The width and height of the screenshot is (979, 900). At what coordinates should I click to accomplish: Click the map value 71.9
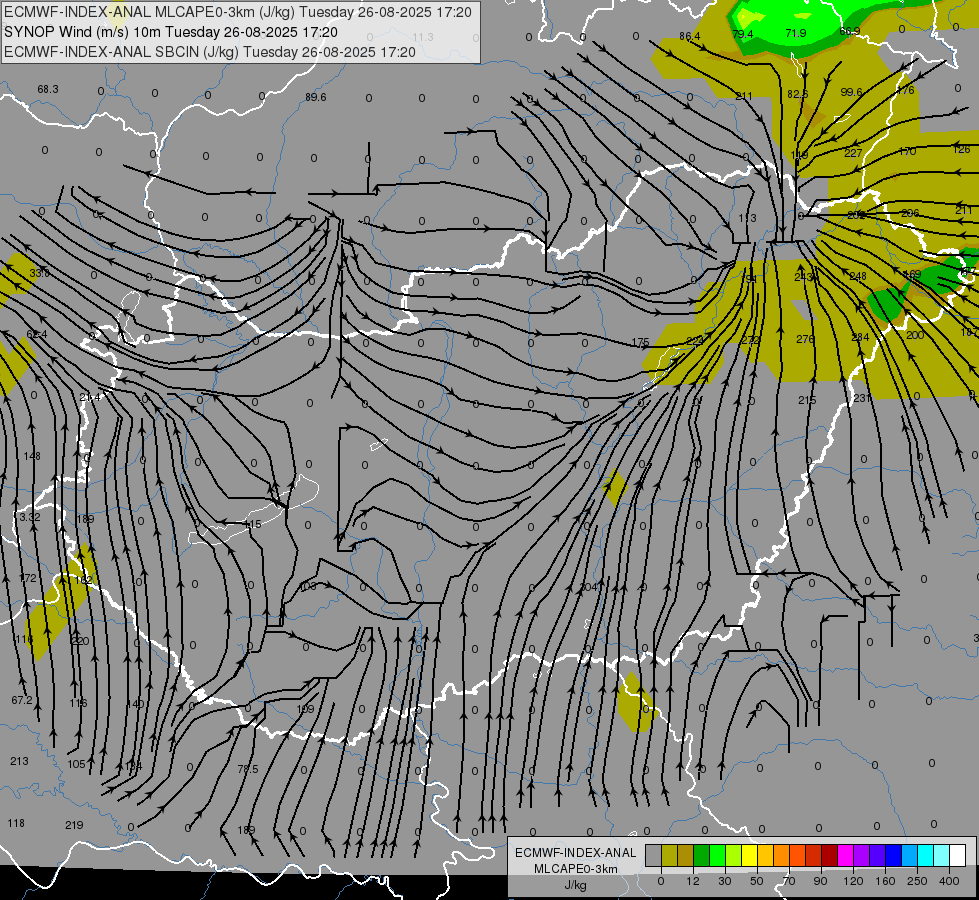point(795,32)
